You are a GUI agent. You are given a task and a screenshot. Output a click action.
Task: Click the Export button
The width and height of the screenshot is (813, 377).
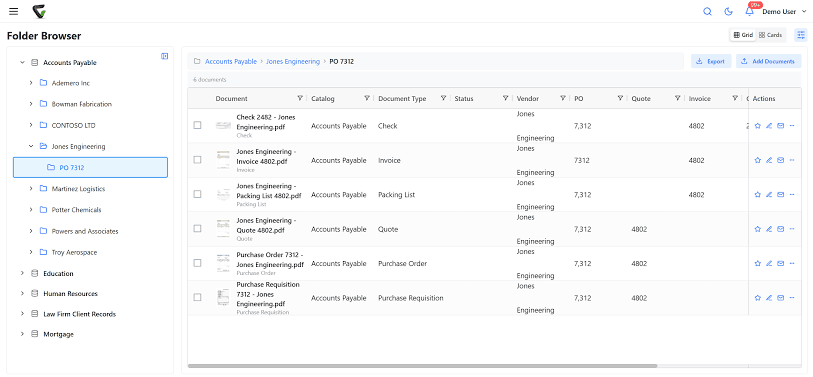(x=711, y=61)
